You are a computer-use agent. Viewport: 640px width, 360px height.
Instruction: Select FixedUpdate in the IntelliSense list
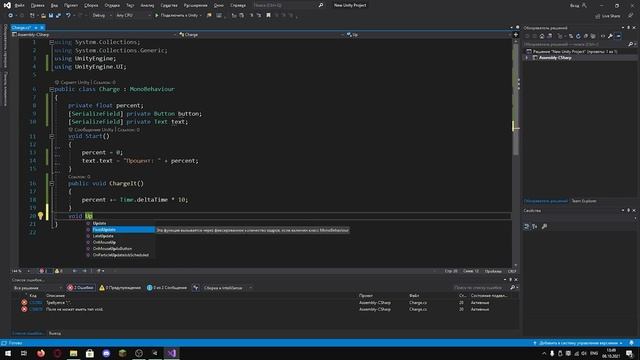[120, 230]
